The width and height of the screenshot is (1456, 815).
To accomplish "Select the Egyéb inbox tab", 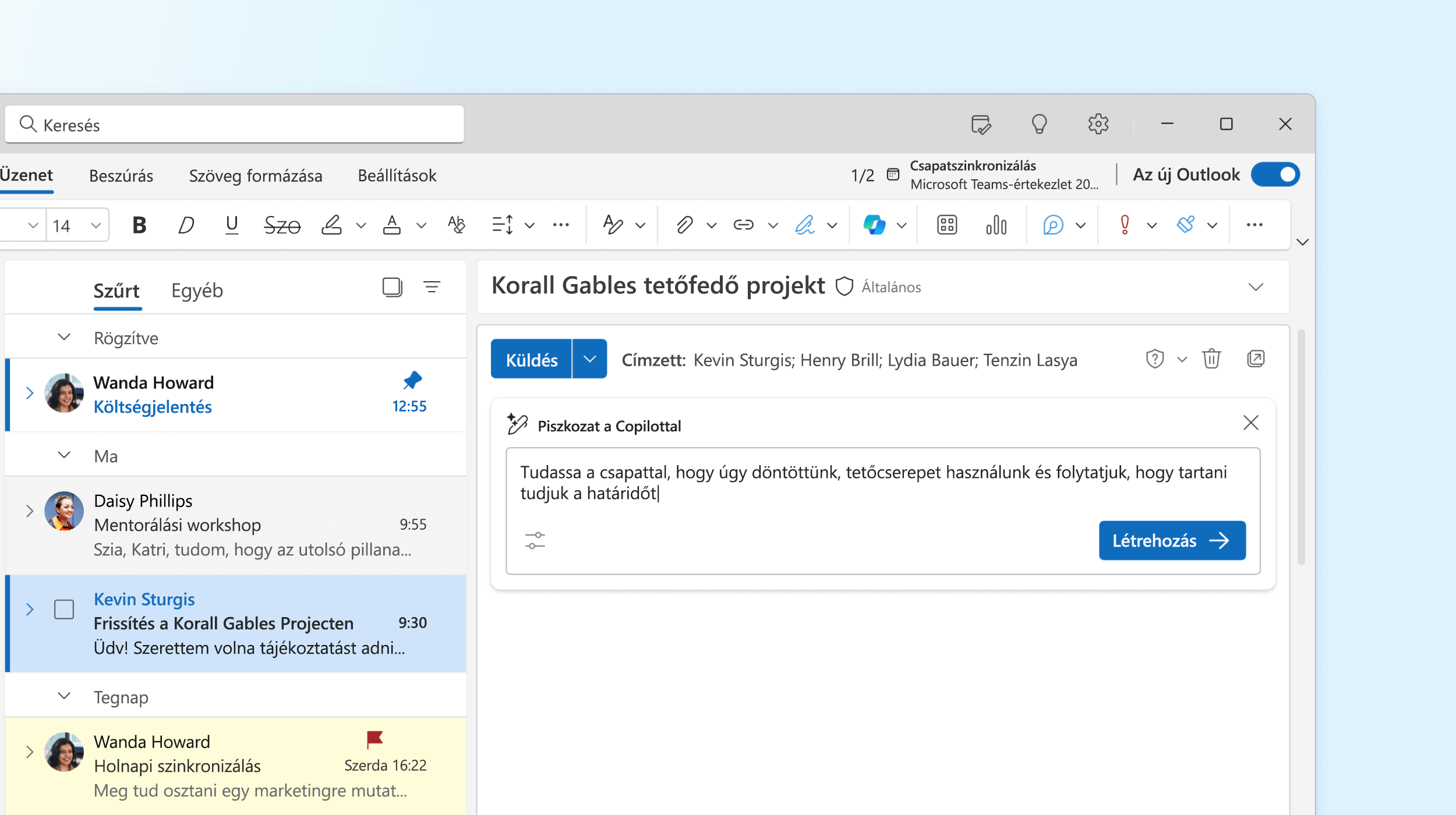I will click(x=197, y=290).
